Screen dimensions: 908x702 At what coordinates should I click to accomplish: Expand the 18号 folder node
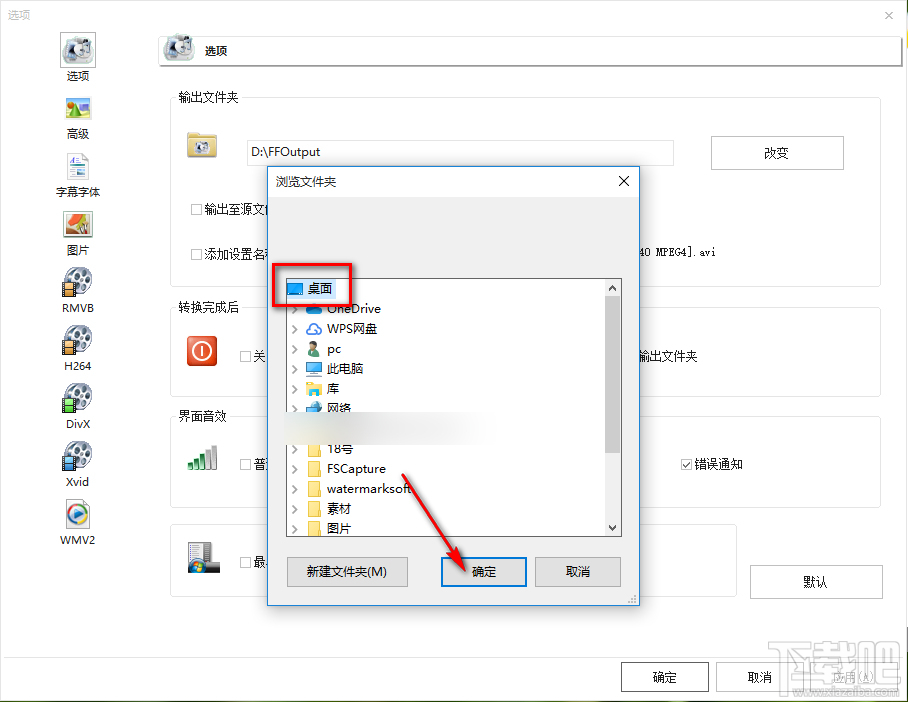coord(295,449)
